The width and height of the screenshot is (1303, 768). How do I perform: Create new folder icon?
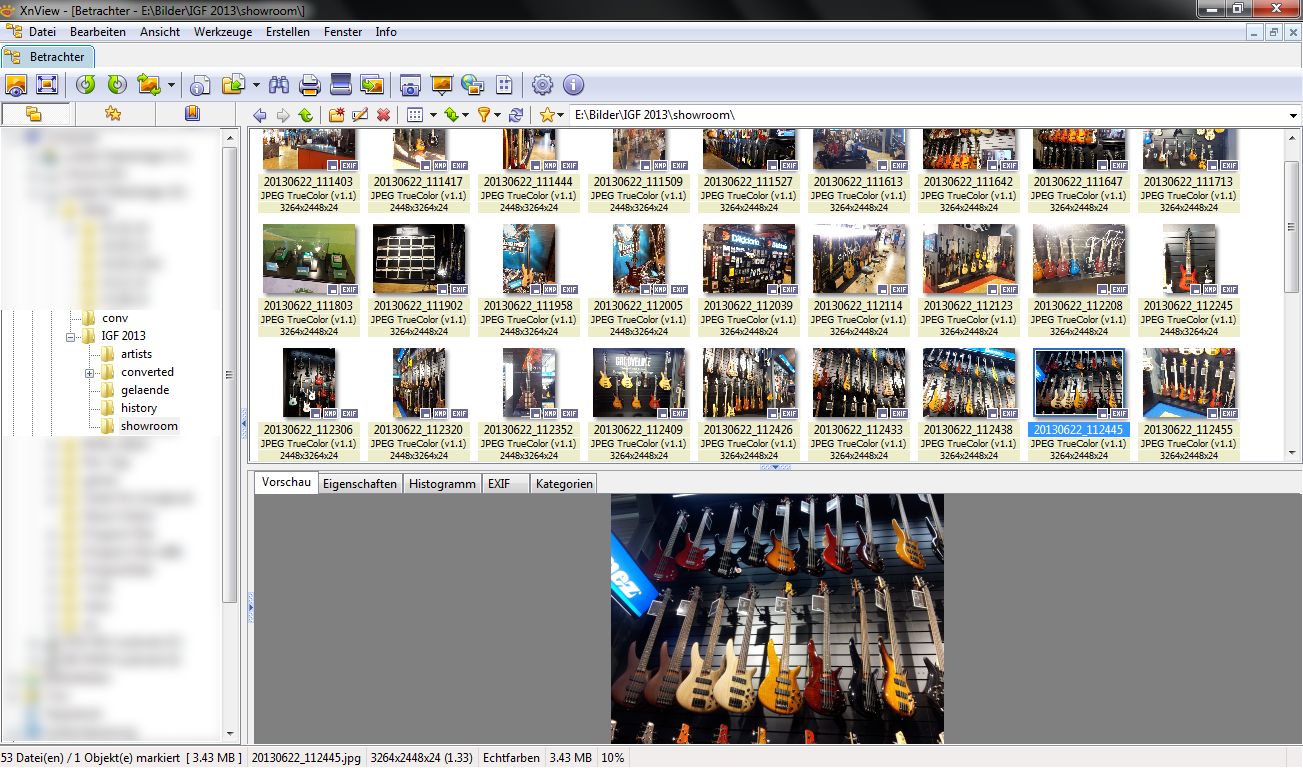pos(337,115)
